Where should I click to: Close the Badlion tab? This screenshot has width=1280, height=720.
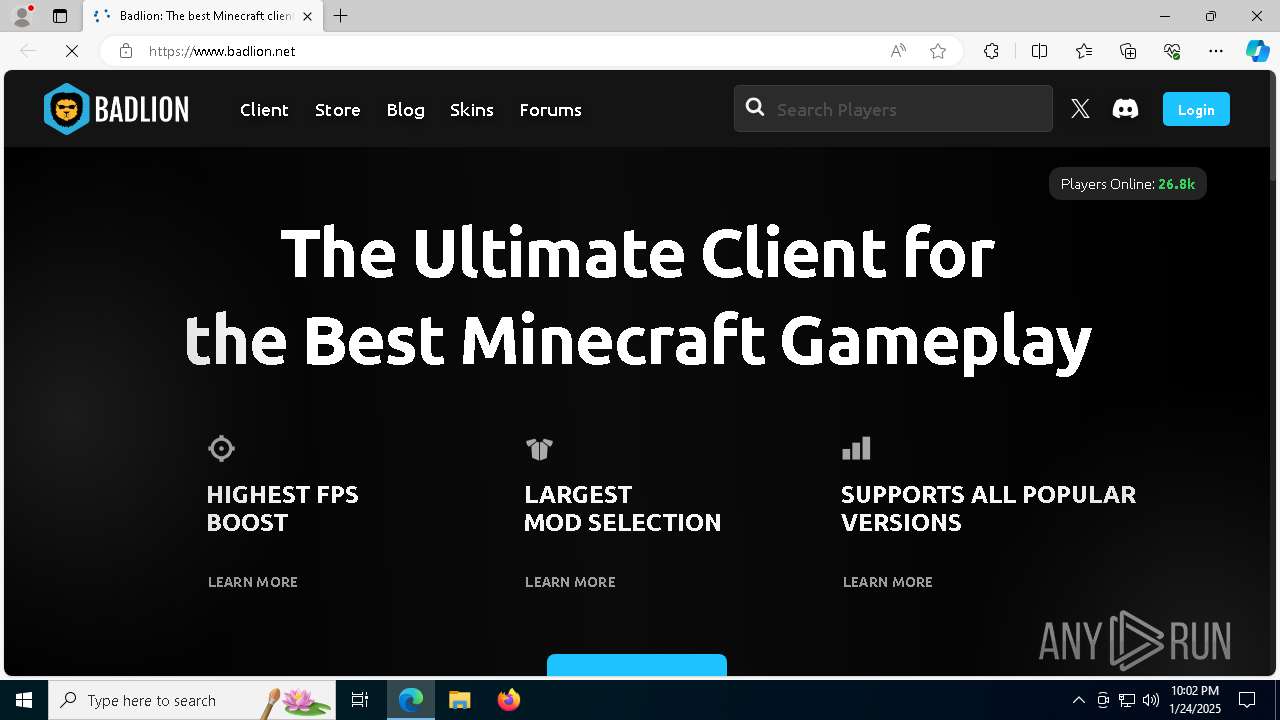click(x=307, y=16)
